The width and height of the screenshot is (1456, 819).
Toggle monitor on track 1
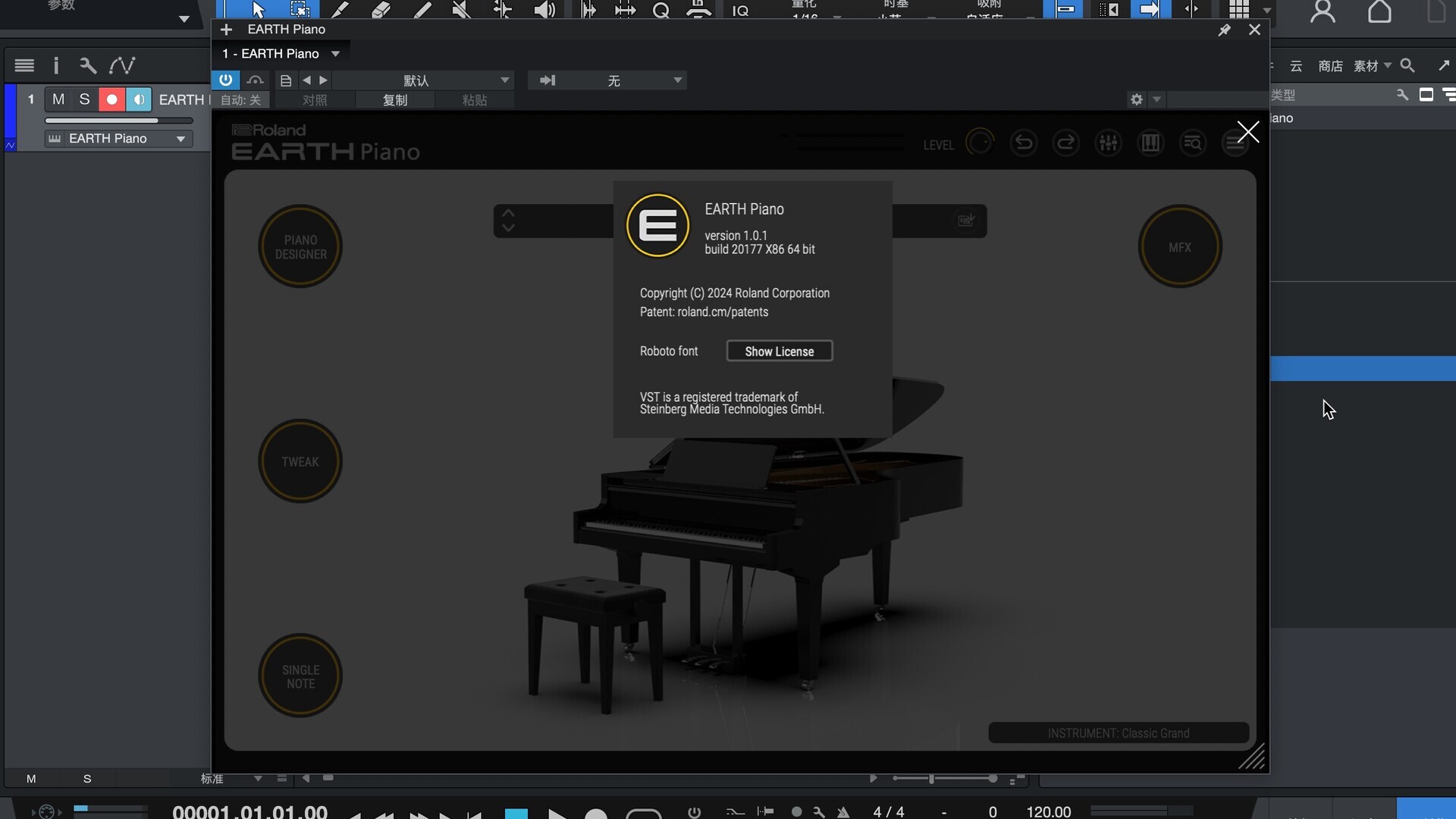point(138,99)
